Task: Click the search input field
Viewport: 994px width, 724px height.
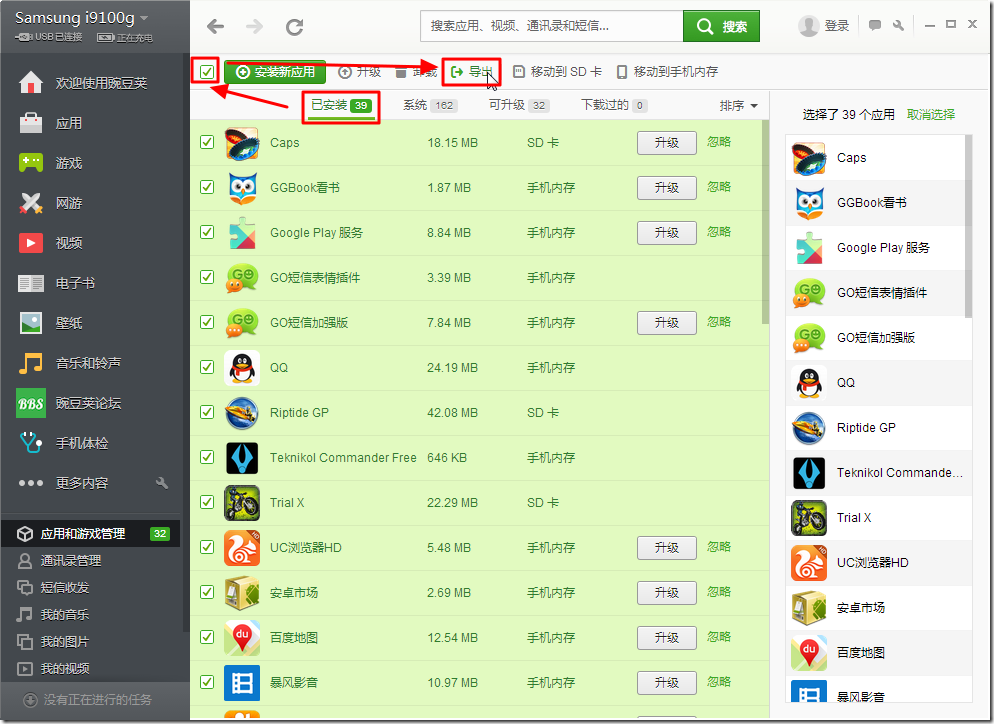Action: tap(552, 27)
